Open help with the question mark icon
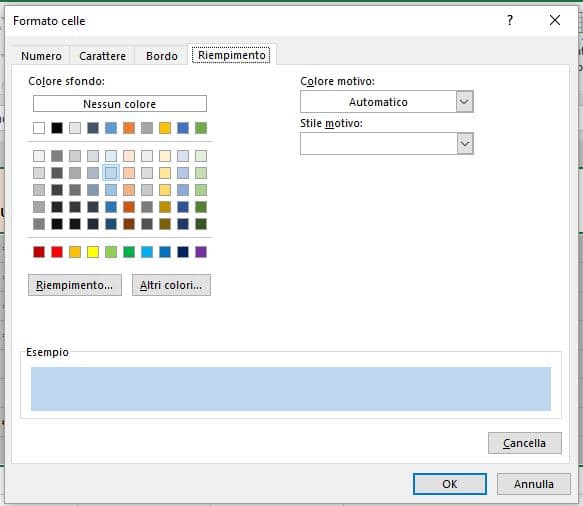The image size is (583, 506). (510, 20)
